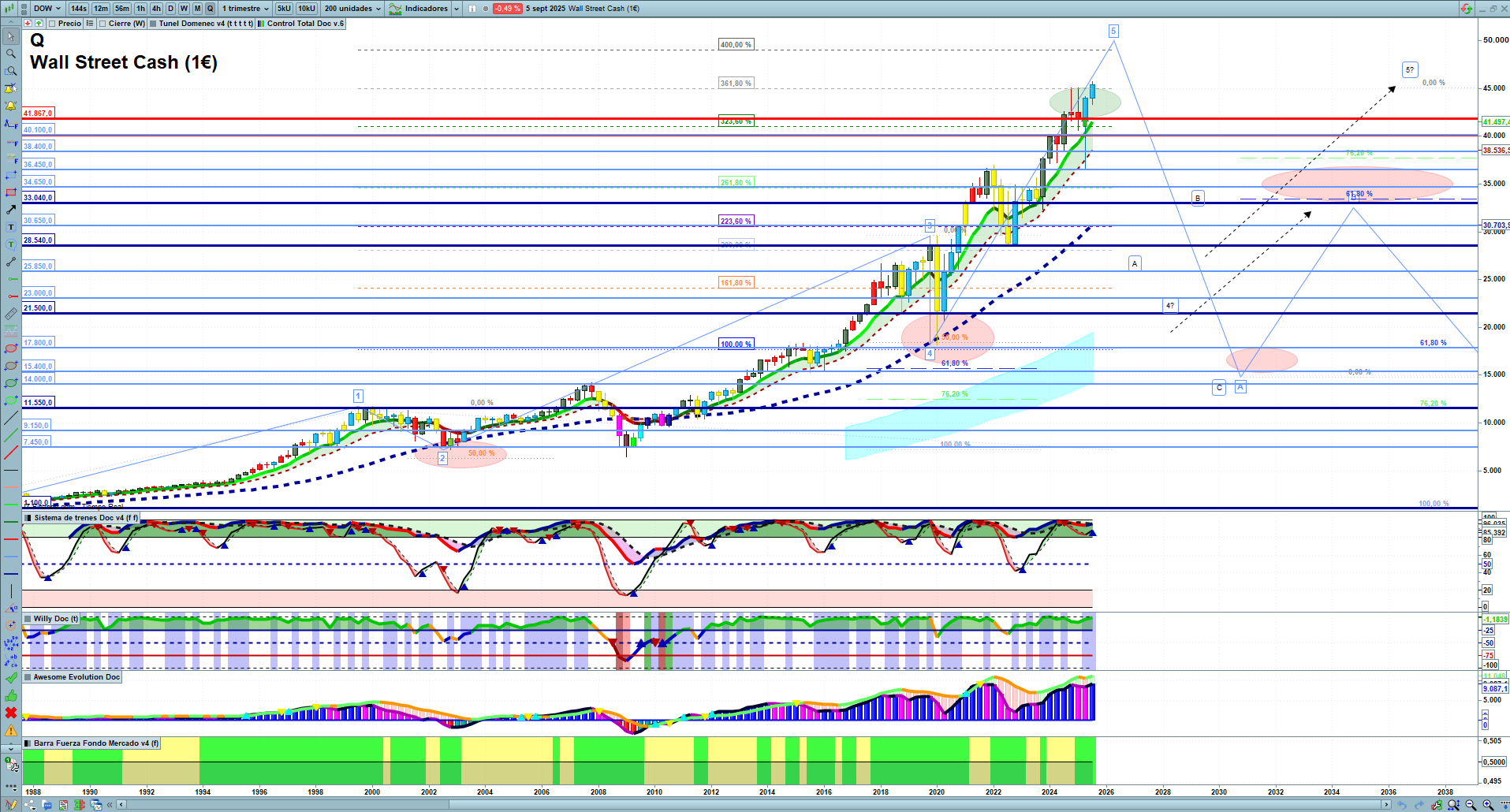The image size is (1510, 812).
Task: Select the ruler measurement tool
Action: (10, 314)
